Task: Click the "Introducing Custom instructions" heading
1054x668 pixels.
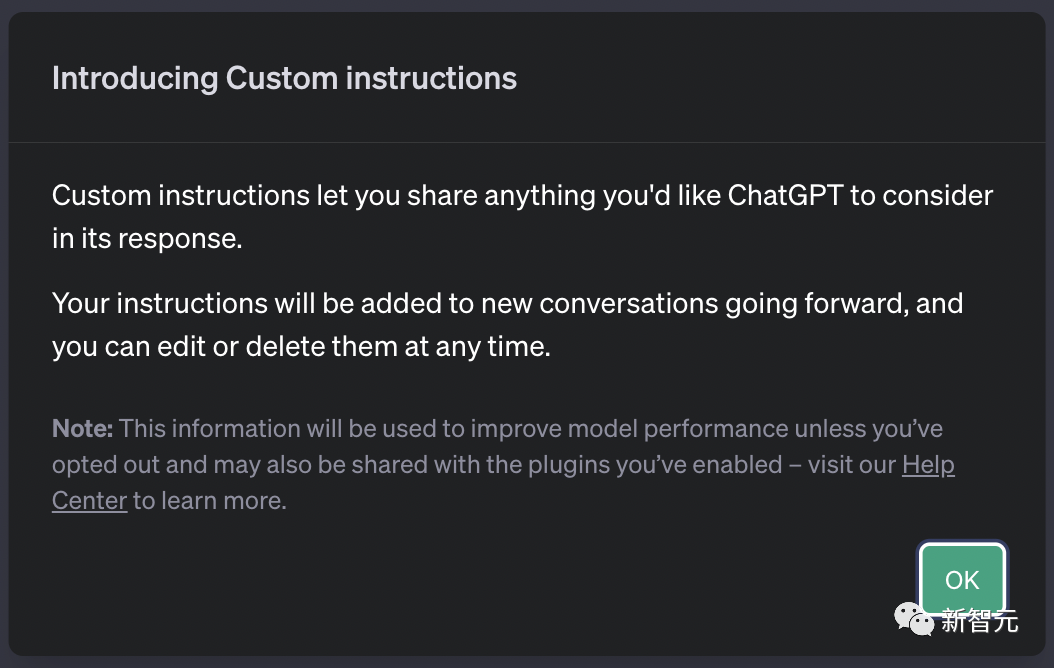Action: click(x=284, y=79)
